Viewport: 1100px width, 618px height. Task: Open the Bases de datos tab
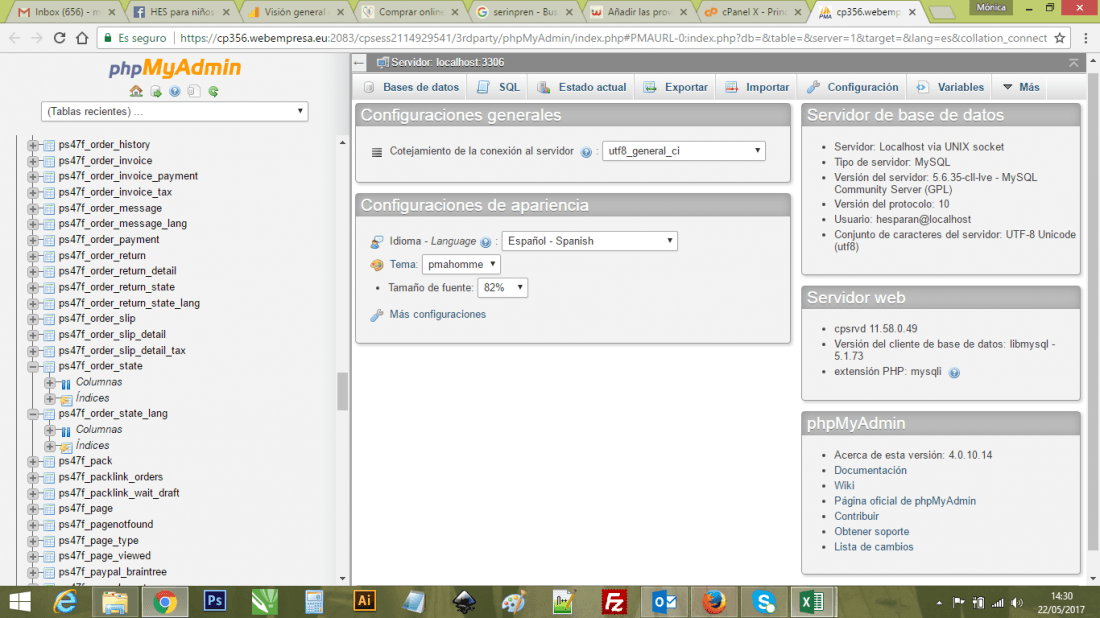410,87
